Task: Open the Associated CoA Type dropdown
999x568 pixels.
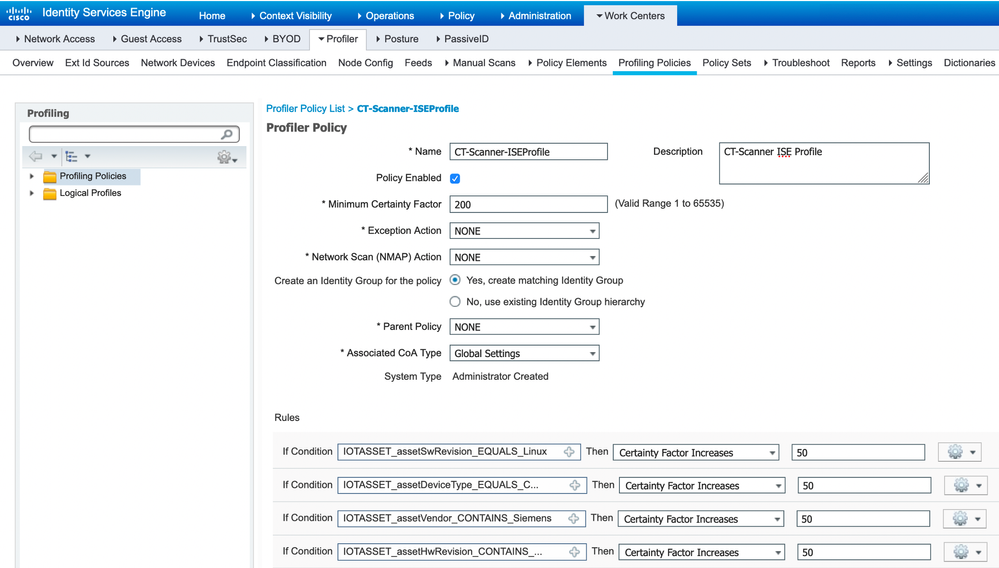Action: pos(524,353)
